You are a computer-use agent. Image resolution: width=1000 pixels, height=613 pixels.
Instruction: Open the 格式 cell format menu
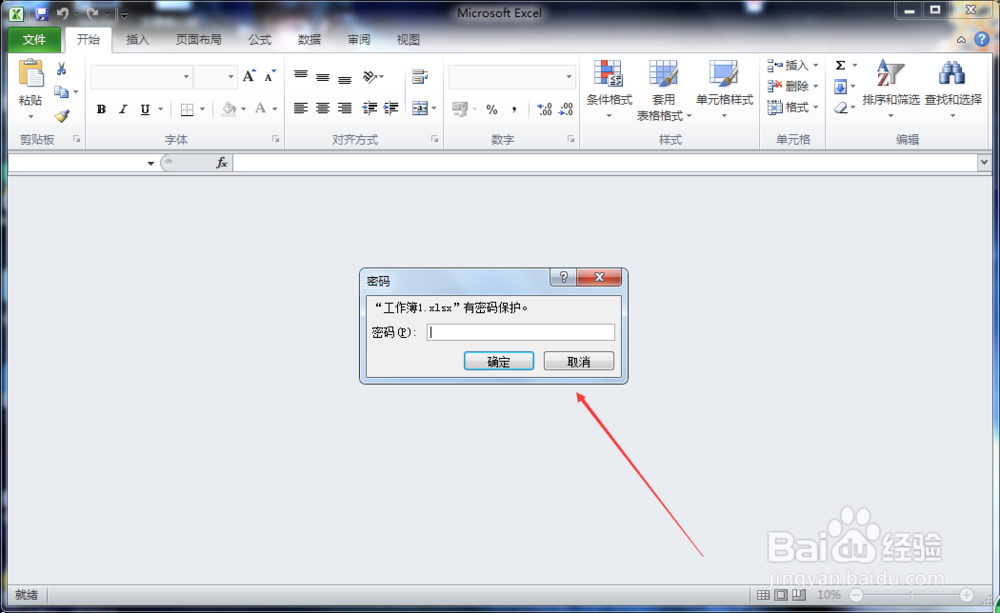point(793,107)
